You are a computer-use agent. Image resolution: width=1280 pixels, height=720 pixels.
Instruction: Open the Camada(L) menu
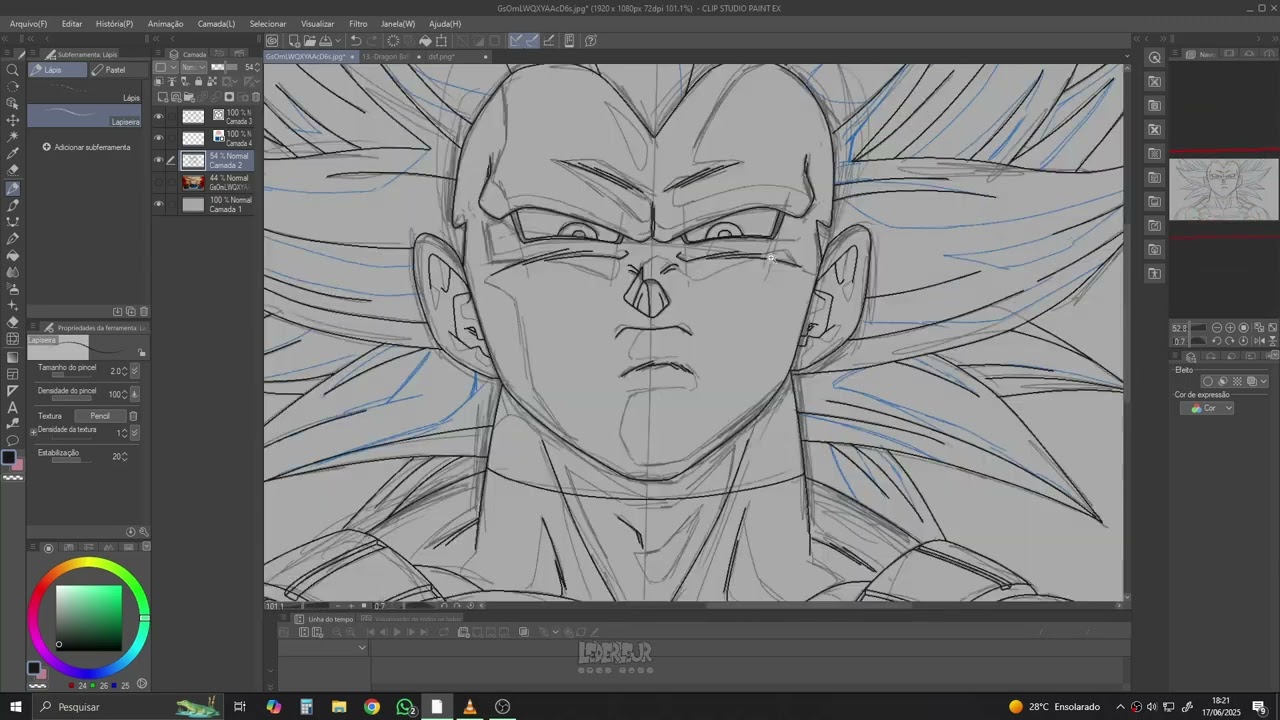(216, 23)
